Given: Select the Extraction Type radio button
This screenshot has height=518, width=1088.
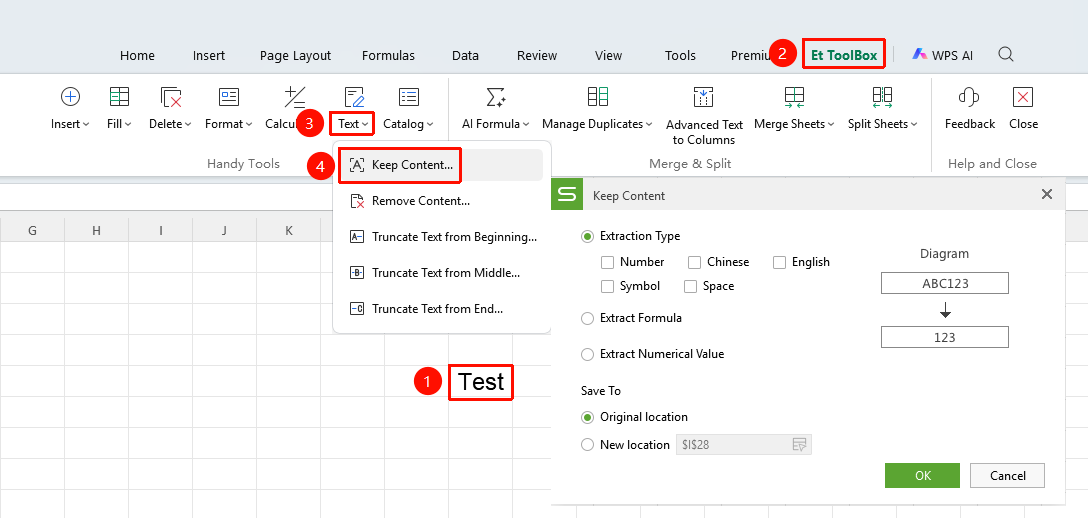Looking at the screenshot, I should point(588,236).
